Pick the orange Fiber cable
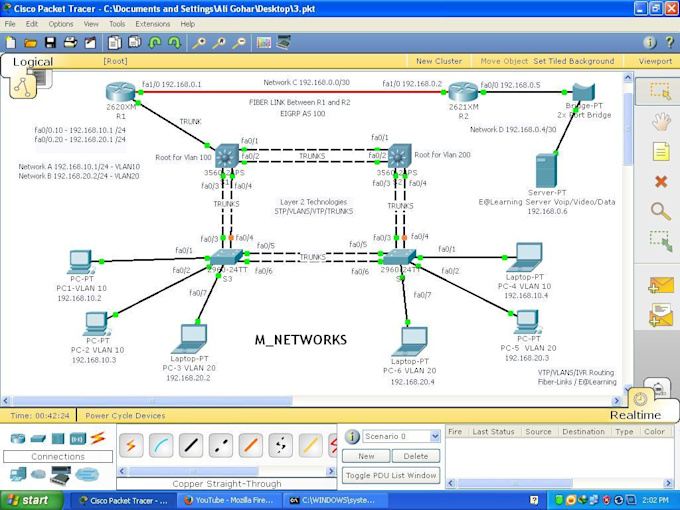The width and height of the screenshot is (680, 510). (251, 445)
